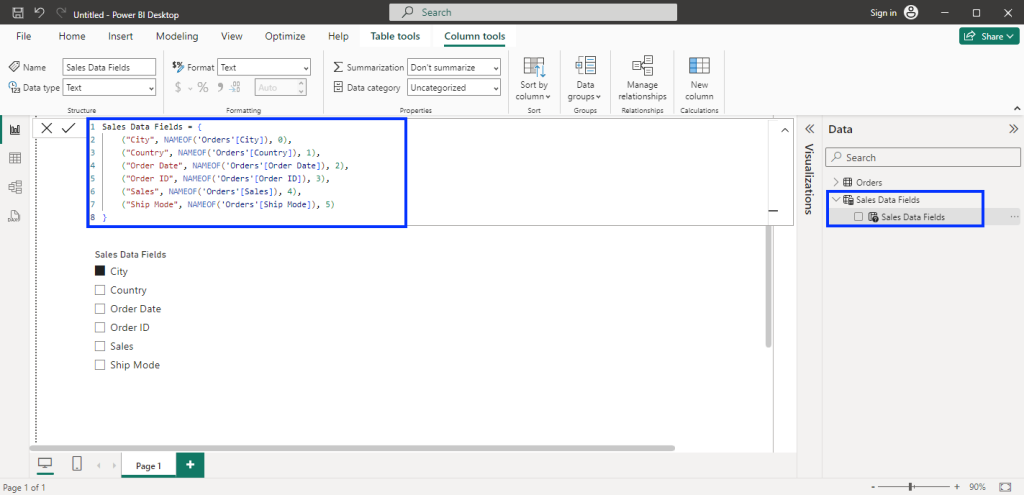Switch to Insert tab
1024x495 pixels.
(x=121, y=37)
